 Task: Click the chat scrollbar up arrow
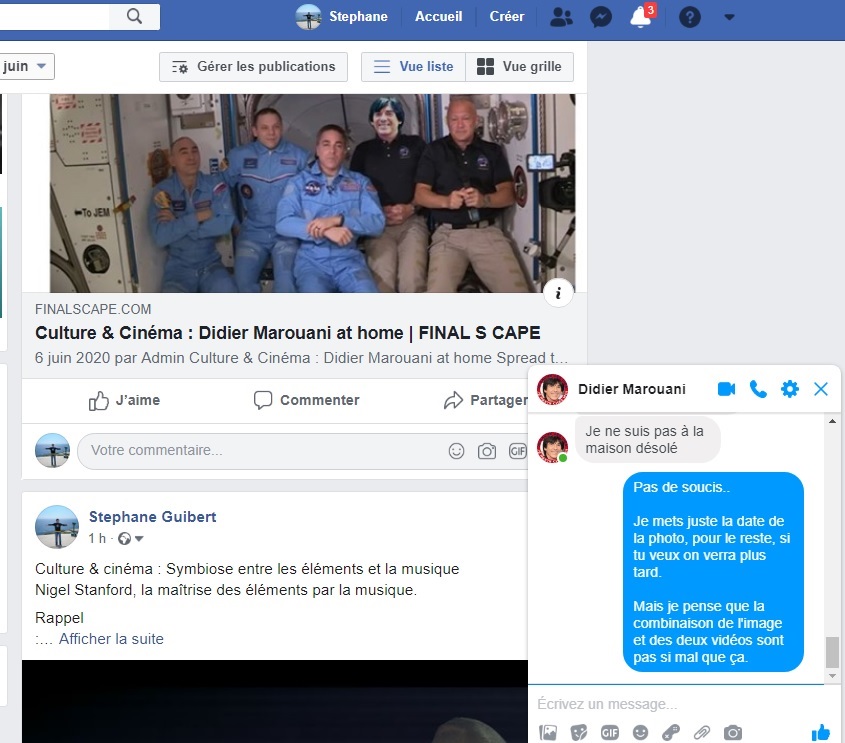(x=833, y=421)
